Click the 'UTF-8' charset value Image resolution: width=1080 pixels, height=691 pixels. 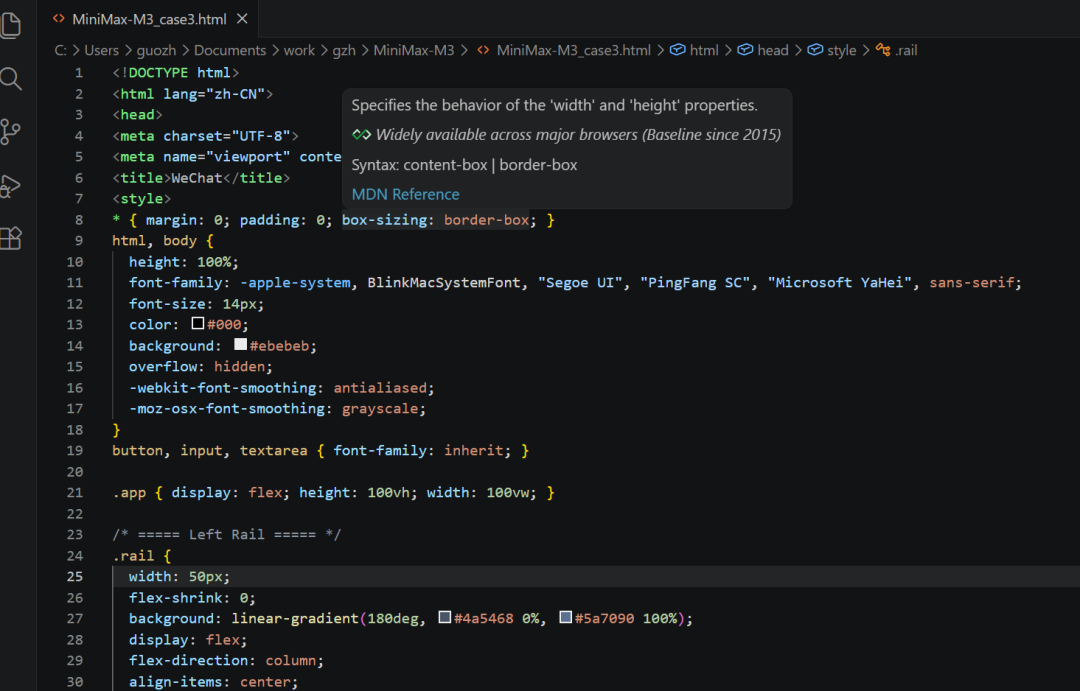[261, 136]
